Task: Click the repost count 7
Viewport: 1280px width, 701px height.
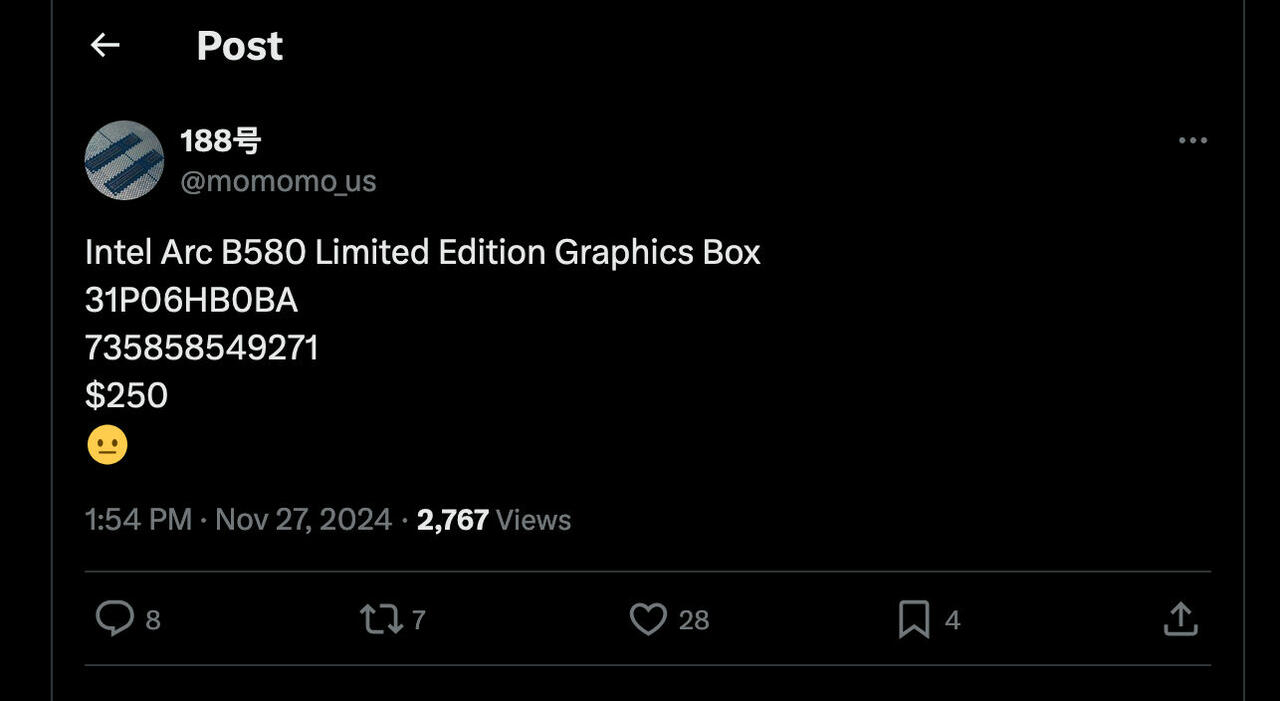Action: 419,621
